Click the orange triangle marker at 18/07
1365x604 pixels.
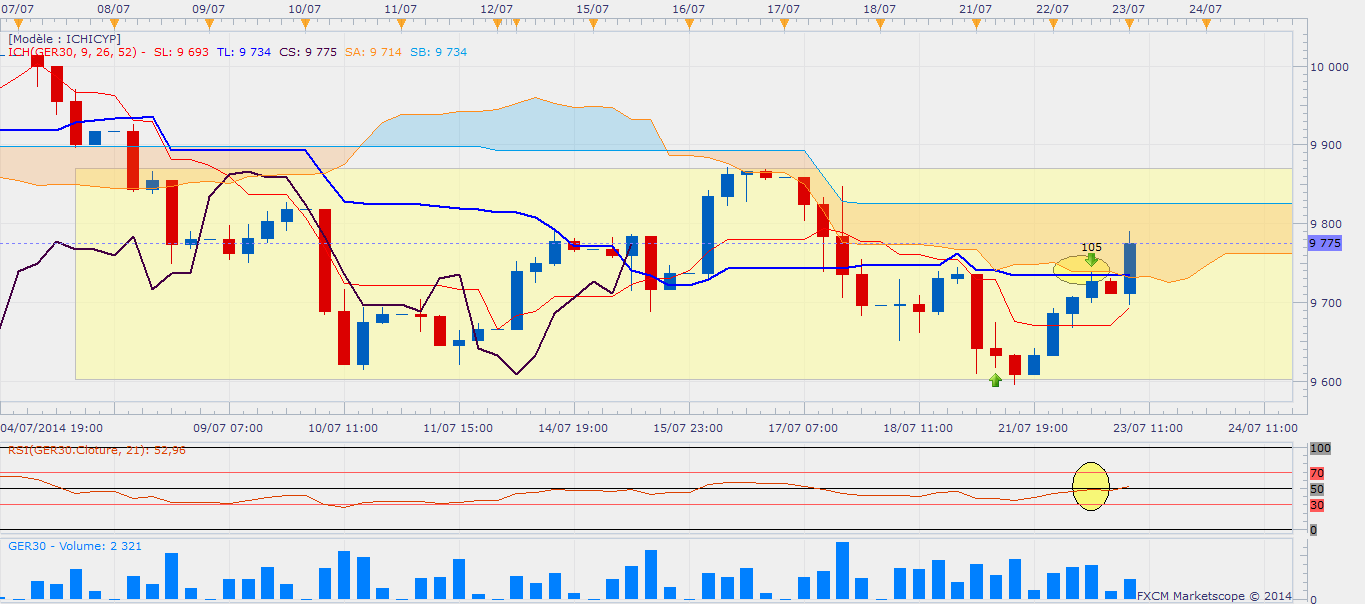(879, 21)
